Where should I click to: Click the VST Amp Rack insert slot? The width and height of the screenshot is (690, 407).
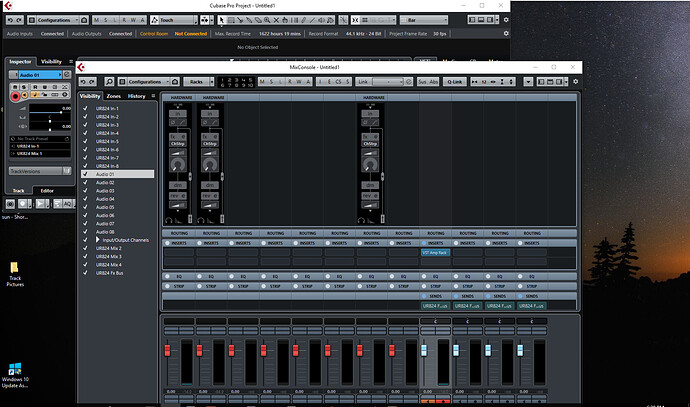435,253
